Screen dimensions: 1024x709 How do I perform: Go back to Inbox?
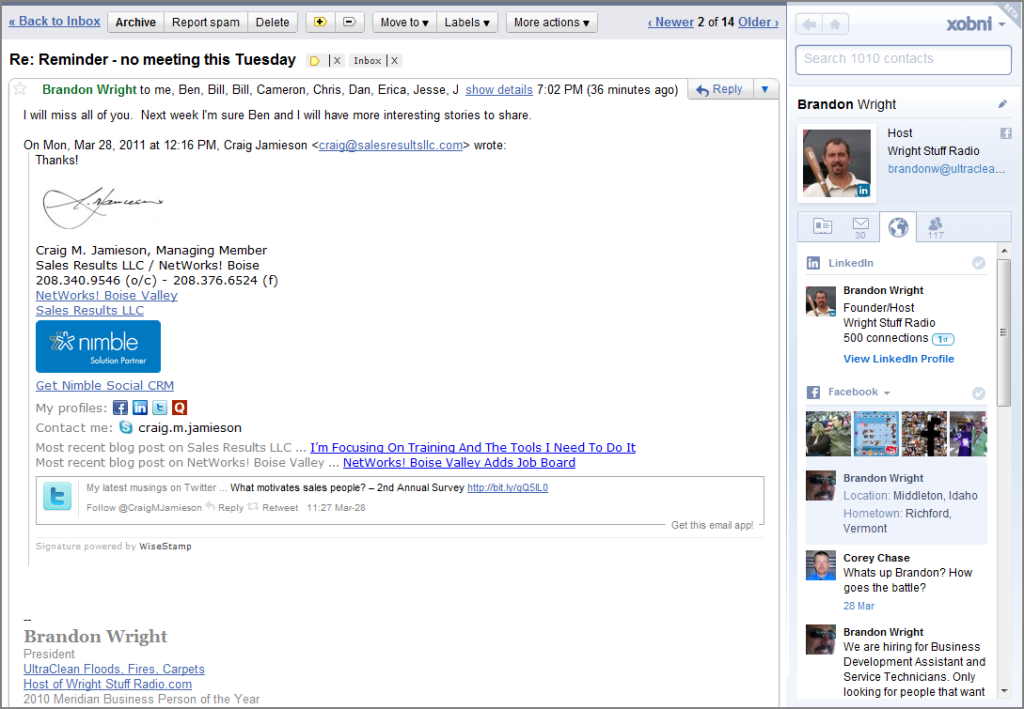coord(55,21)
